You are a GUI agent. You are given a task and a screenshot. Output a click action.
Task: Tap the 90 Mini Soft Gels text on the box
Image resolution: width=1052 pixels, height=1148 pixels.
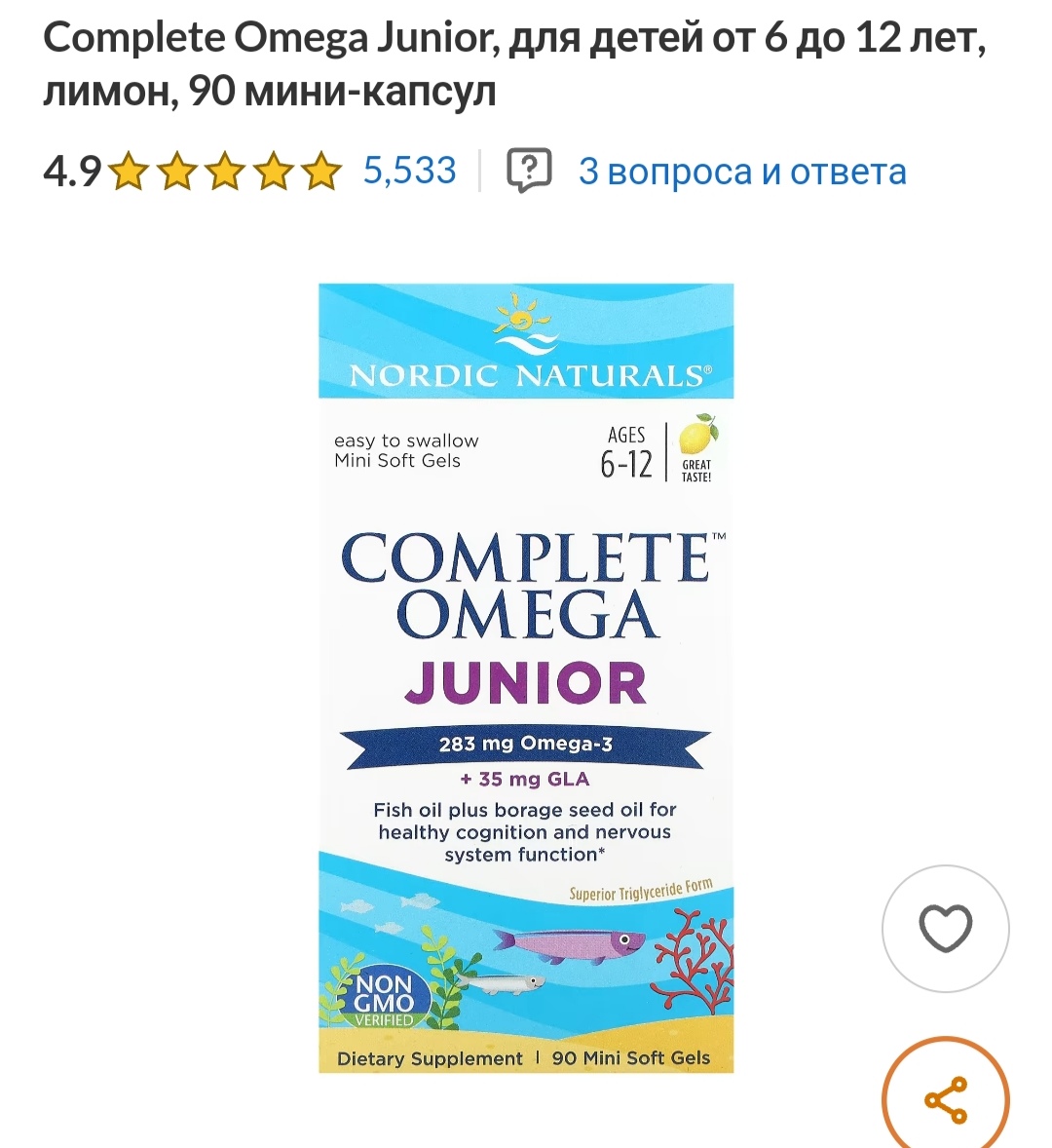tap(630, 1058)
